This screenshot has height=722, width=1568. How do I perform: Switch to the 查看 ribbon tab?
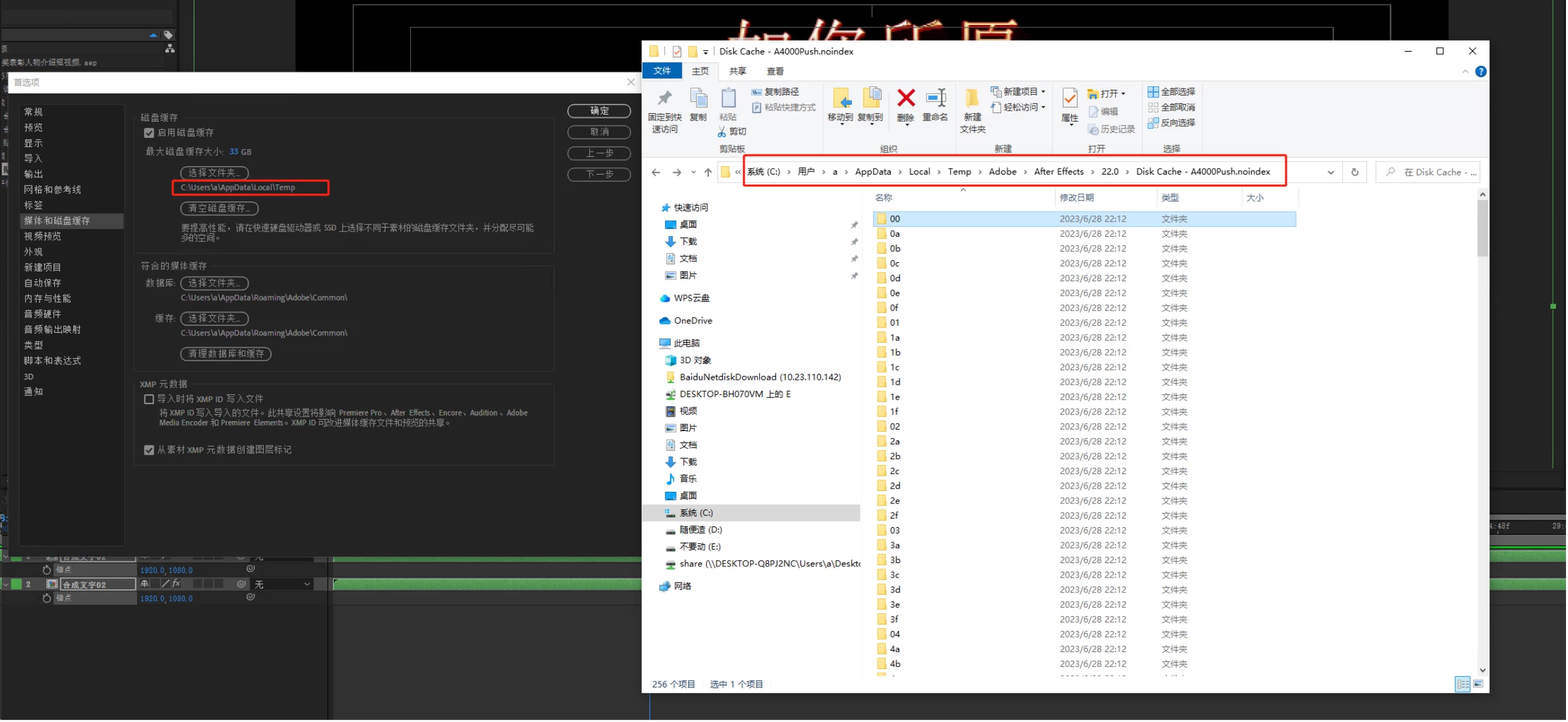point(775,71)
